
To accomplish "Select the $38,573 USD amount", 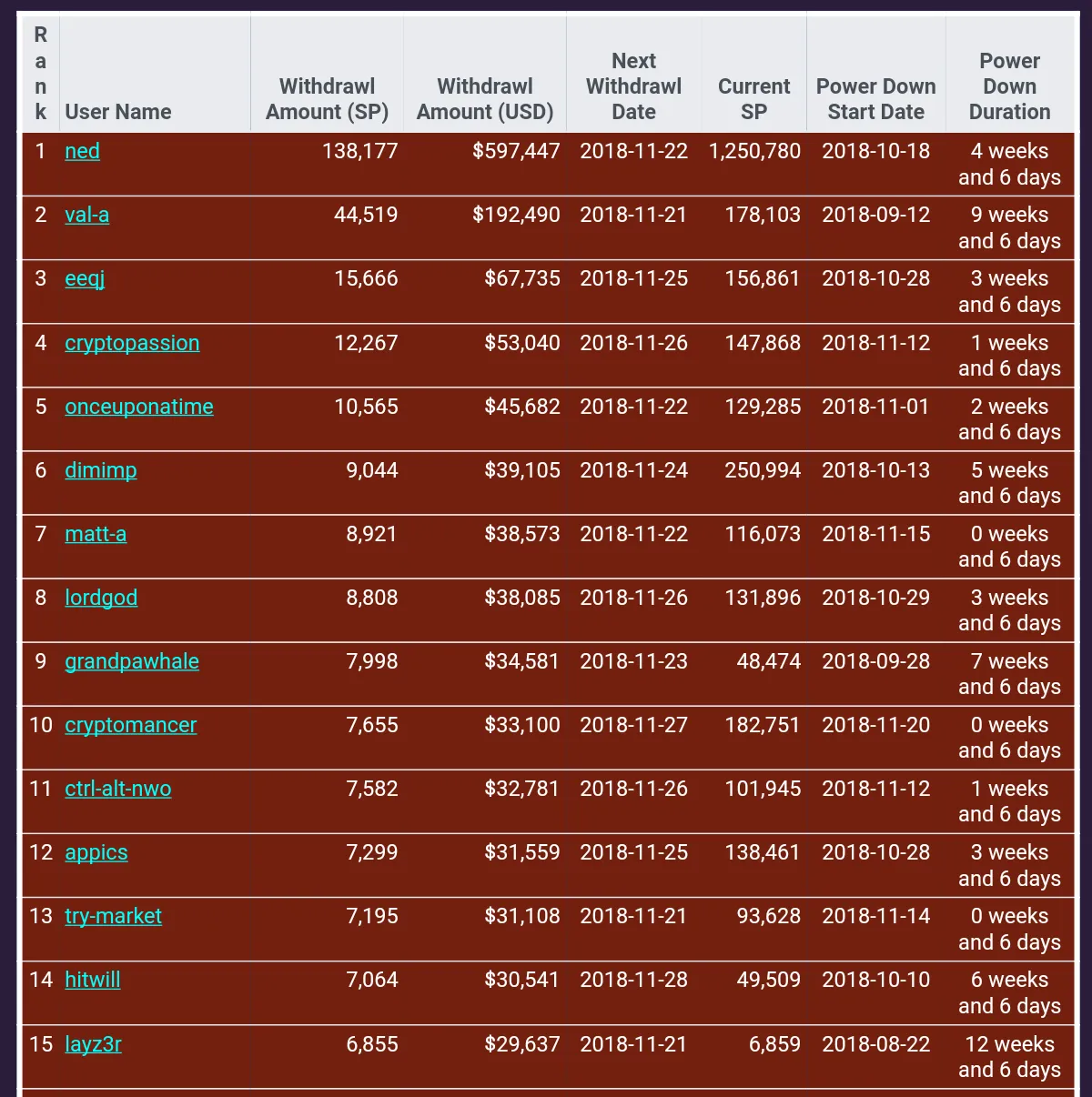I will pos(522,535).
